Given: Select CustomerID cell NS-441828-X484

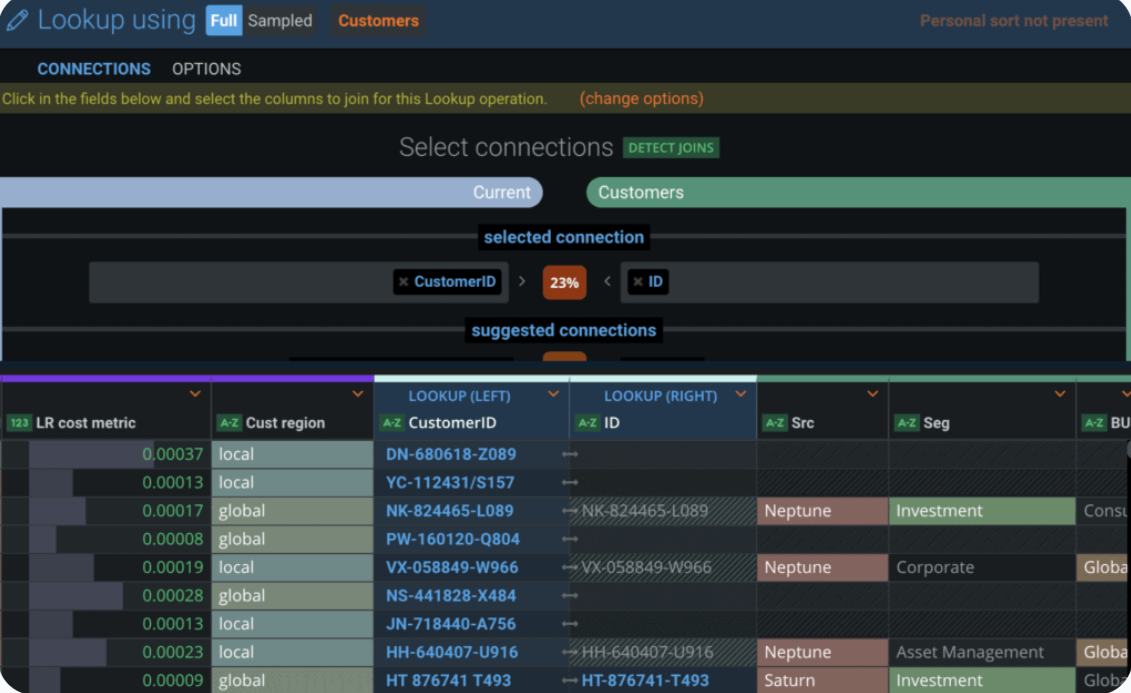Looking at the screenshot, I should click(471, 596).
